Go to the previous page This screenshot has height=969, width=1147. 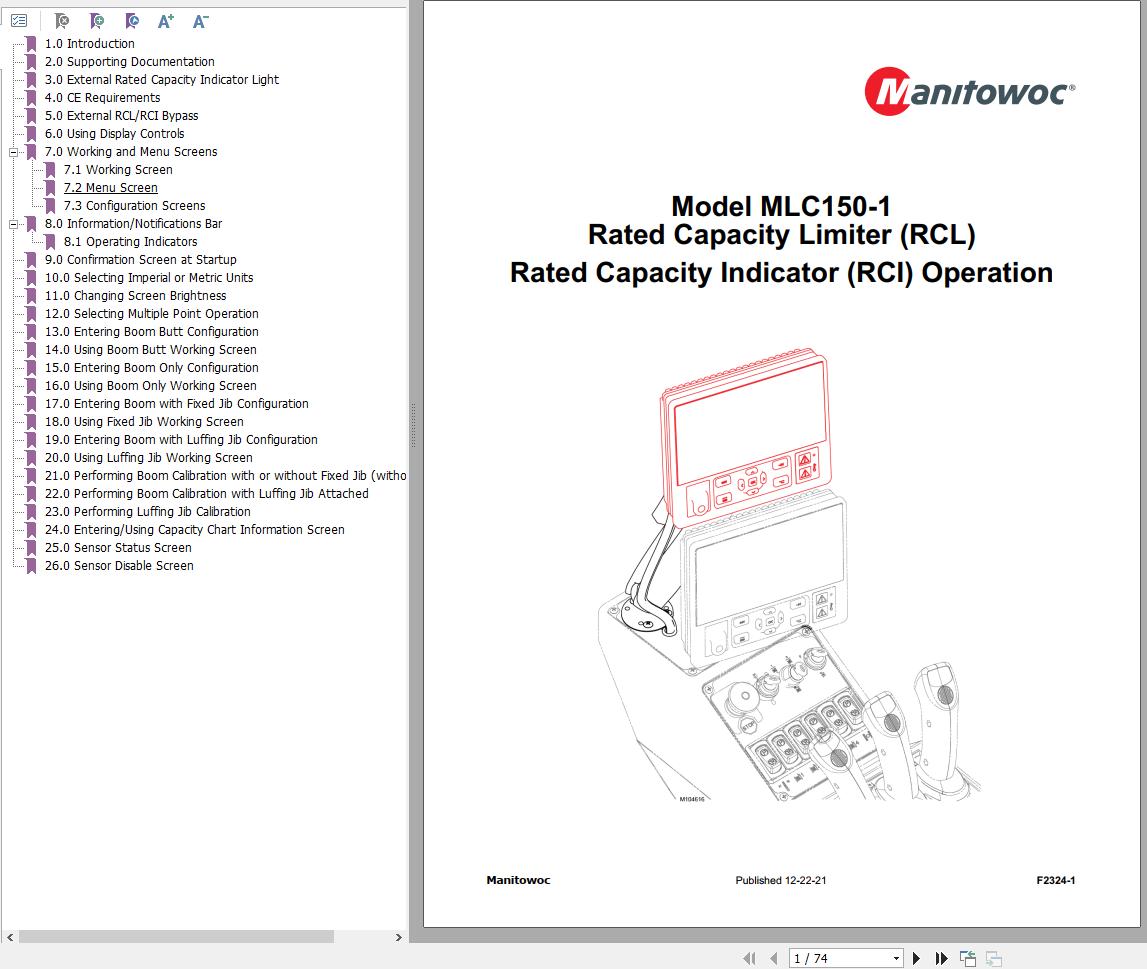click(775, 957)
